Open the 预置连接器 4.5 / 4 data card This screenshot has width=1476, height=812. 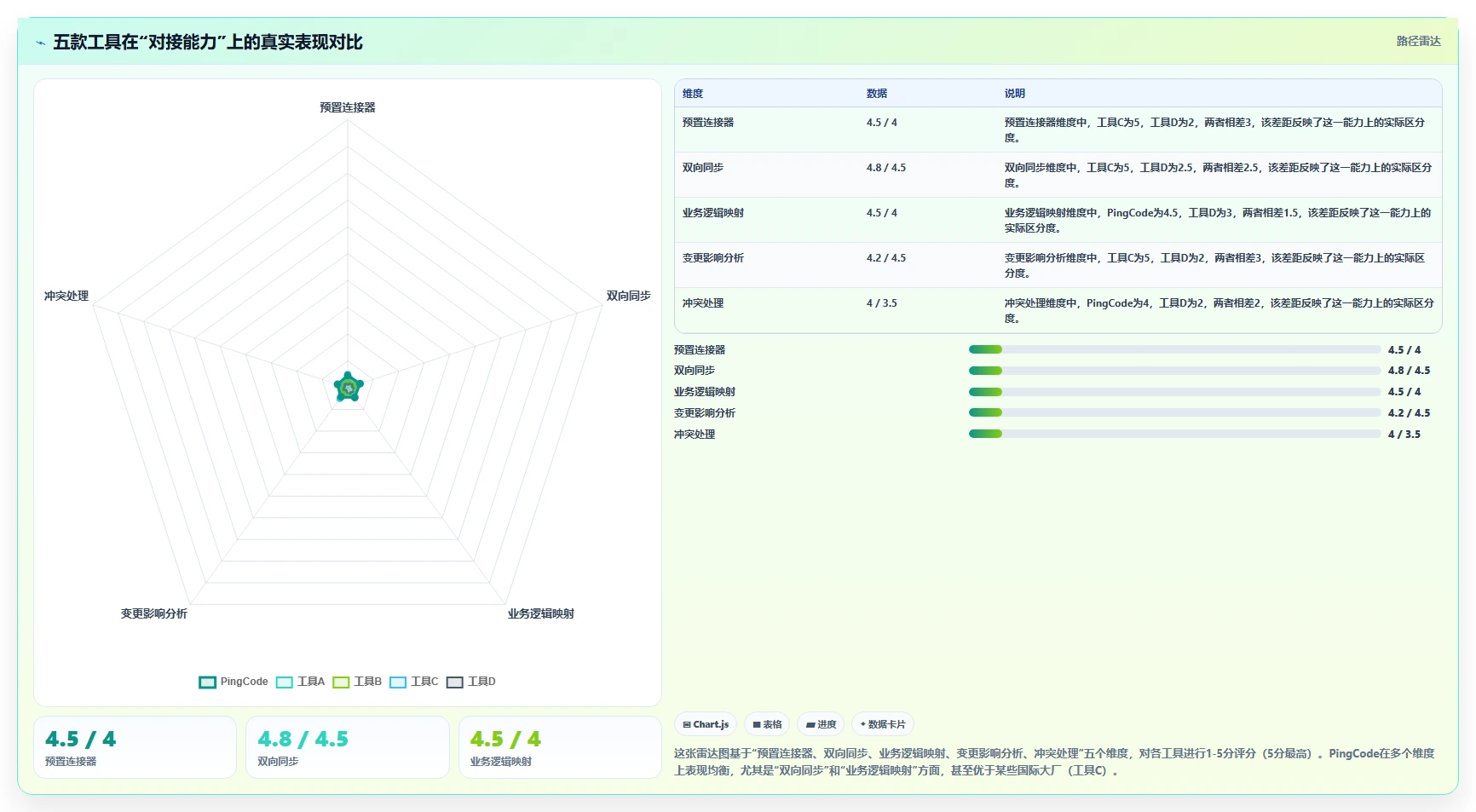[x=135, y=747]
